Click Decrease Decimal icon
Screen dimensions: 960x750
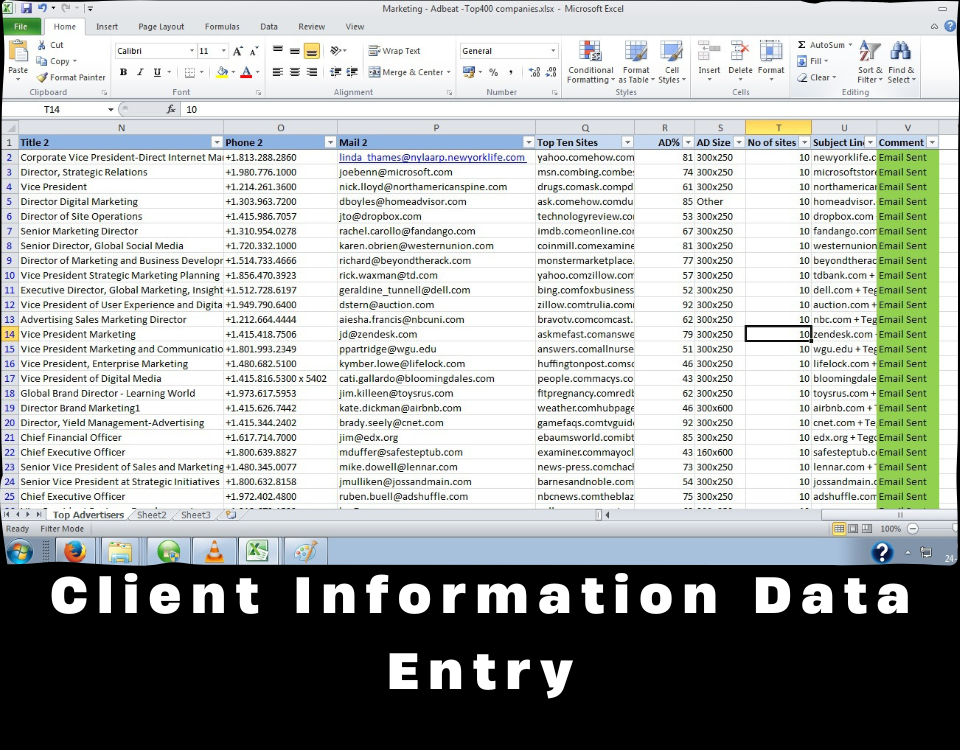[551, 72]
